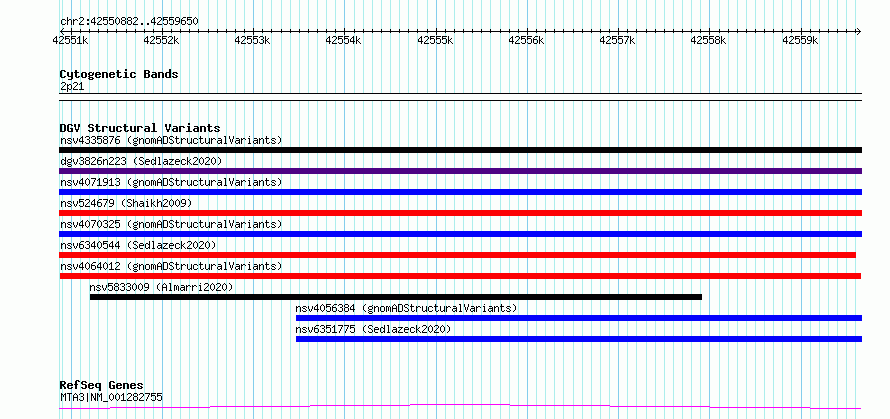
Task: Open the MTA3|NM_001282755 gene label
Action: 111,397
